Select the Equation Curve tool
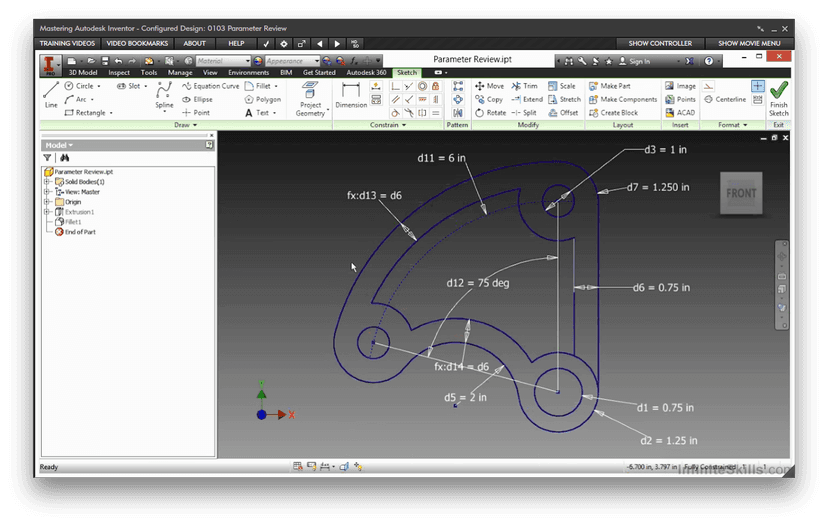The width and height of the screenshot is (828, 525). pyautogui.click(x=210, y=86)
